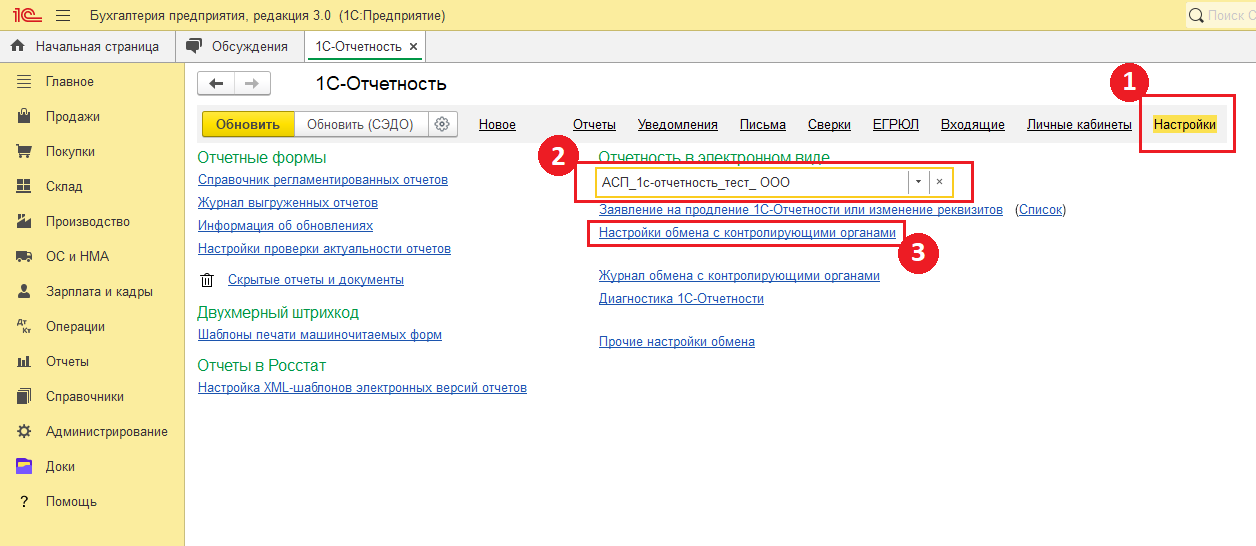Click the Операции Дт/Кт icon
The height and width of the screenshot is (546, 1256).
pos(25,326)
